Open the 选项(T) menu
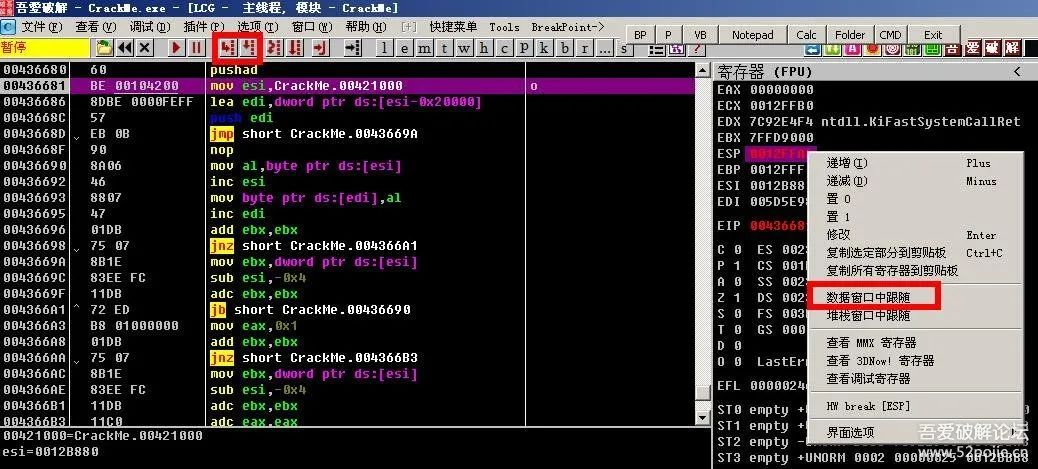This screenshot has width=1038, height=469. tap(258, 26)
